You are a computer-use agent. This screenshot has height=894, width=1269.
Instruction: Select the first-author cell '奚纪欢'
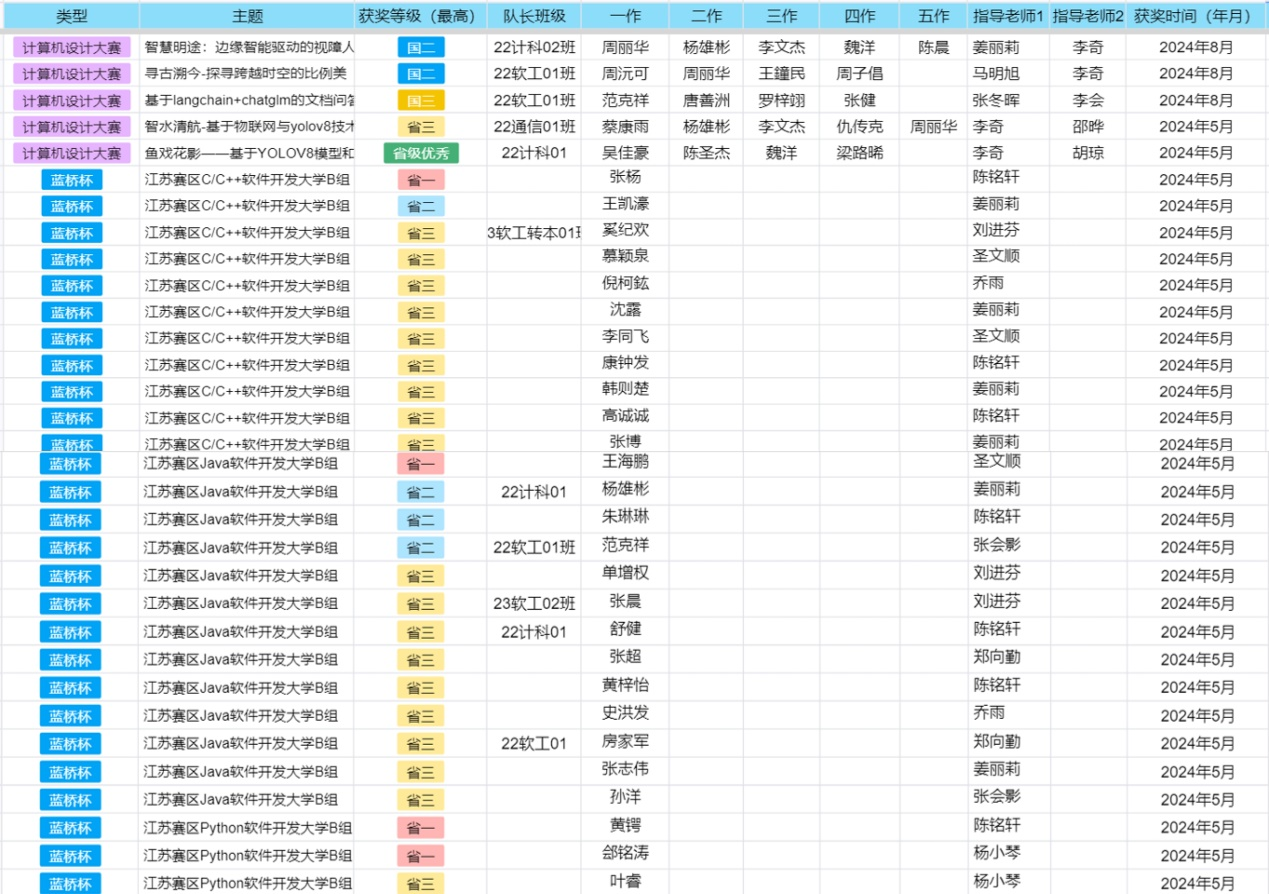pyautogui.click(x=625, y=230)
